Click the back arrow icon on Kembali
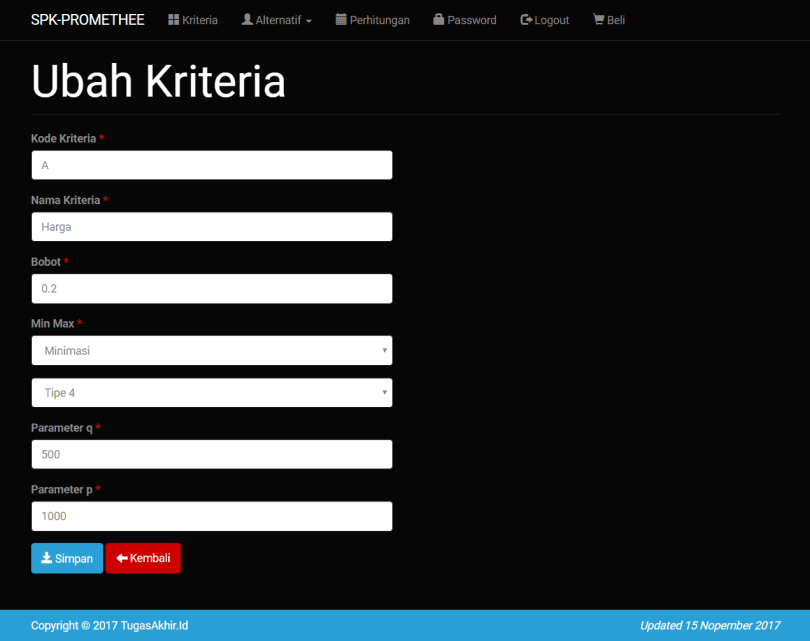Viewport: 810px width, 641px height. pos(121,558)
